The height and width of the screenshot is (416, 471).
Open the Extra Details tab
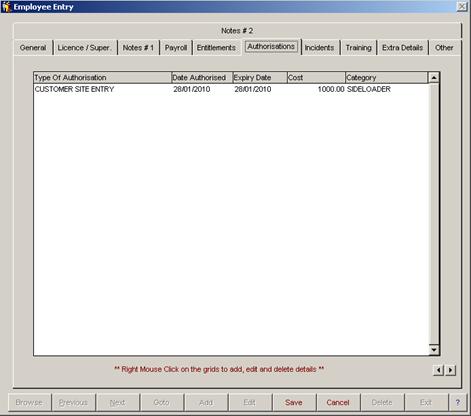(x=402, y=48)
